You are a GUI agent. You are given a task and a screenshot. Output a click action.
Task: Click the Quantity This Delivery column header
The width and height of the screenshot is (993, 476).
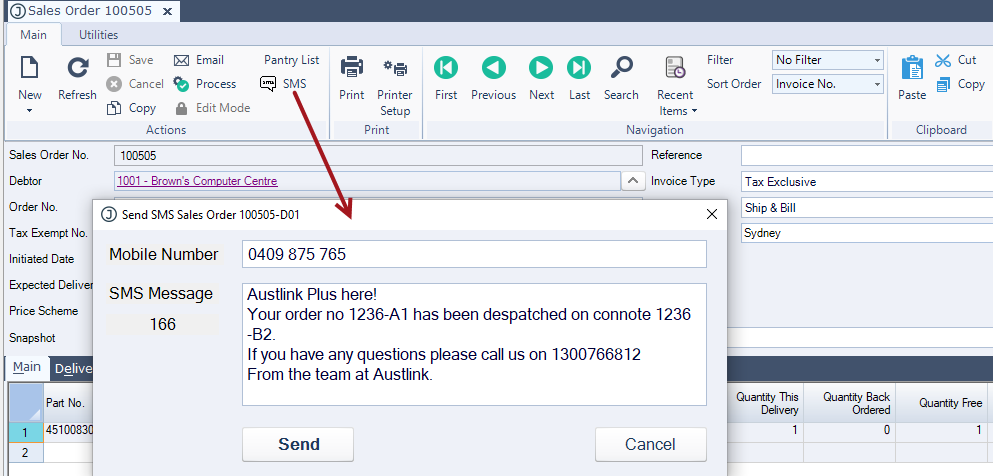(x=766, y=403)
